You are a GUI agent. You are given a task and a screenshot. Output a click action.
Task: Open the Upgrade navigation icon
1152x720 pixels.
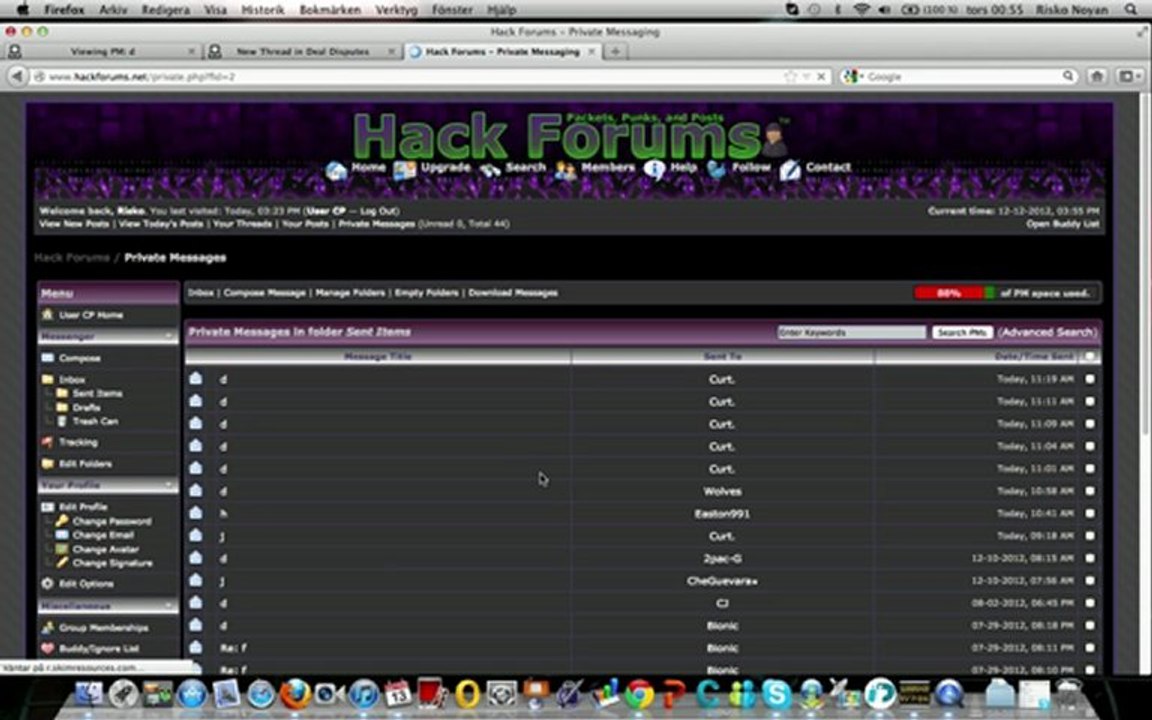(405, 170)
